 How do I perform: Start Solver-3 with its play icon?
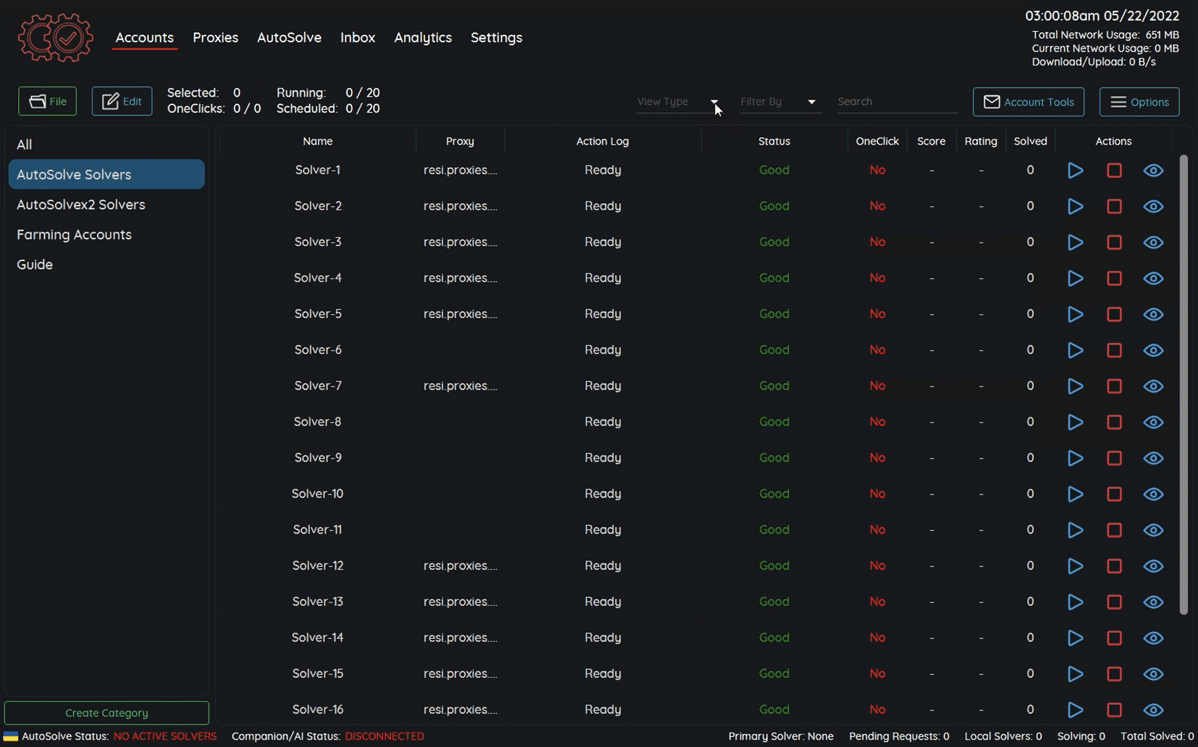point(1075,242)
